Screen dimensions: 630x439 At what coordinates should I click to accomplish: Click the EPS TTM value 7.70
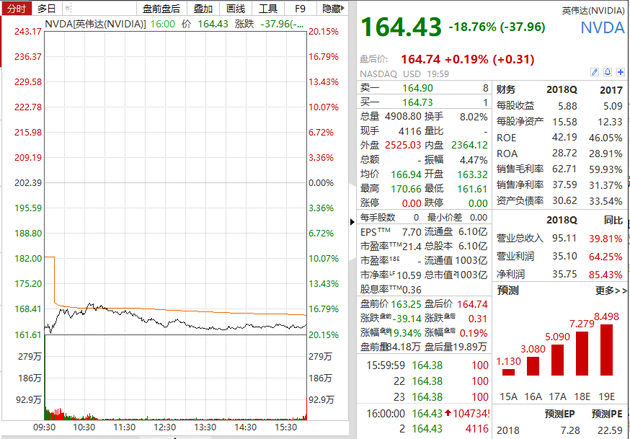(411, 232)
